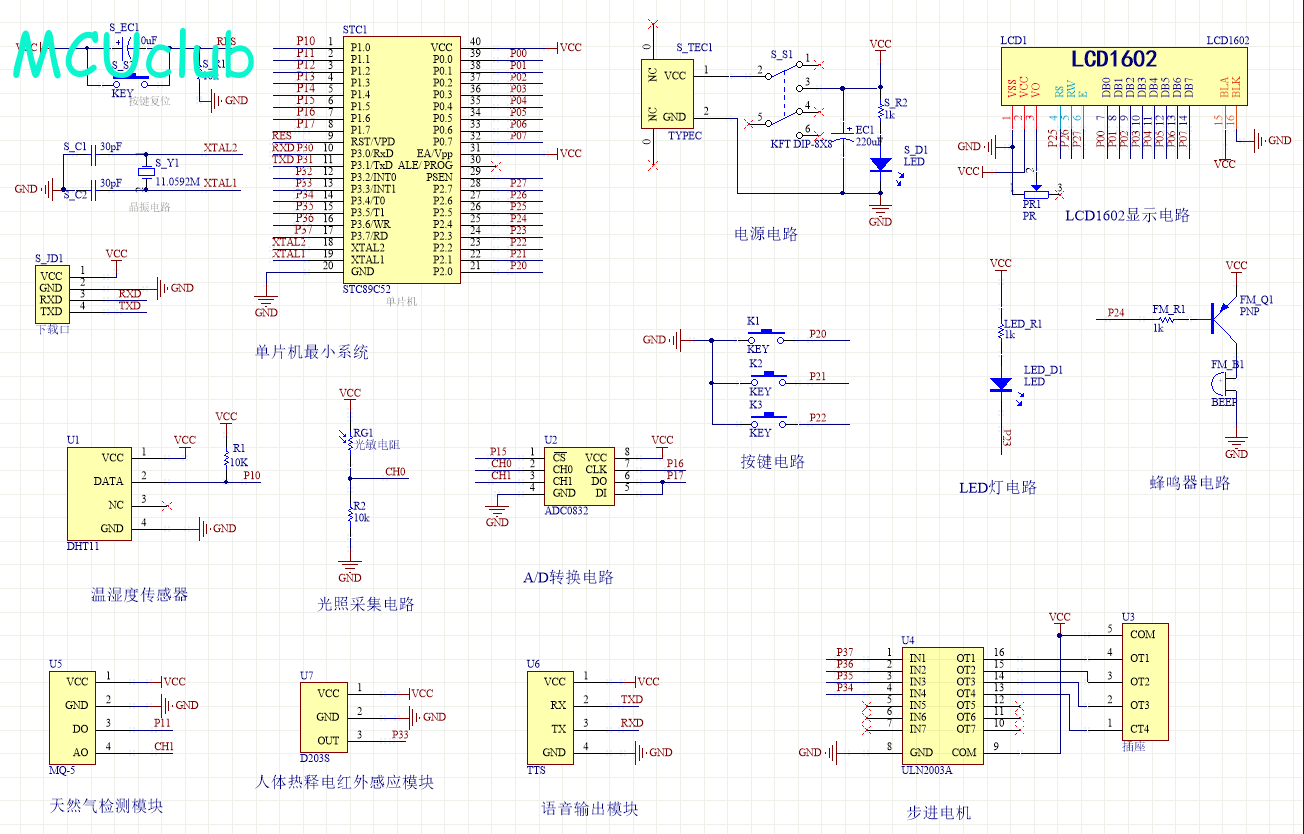
Task: Click the ADC0832 converter chip U2
Action: coord(578,476)
